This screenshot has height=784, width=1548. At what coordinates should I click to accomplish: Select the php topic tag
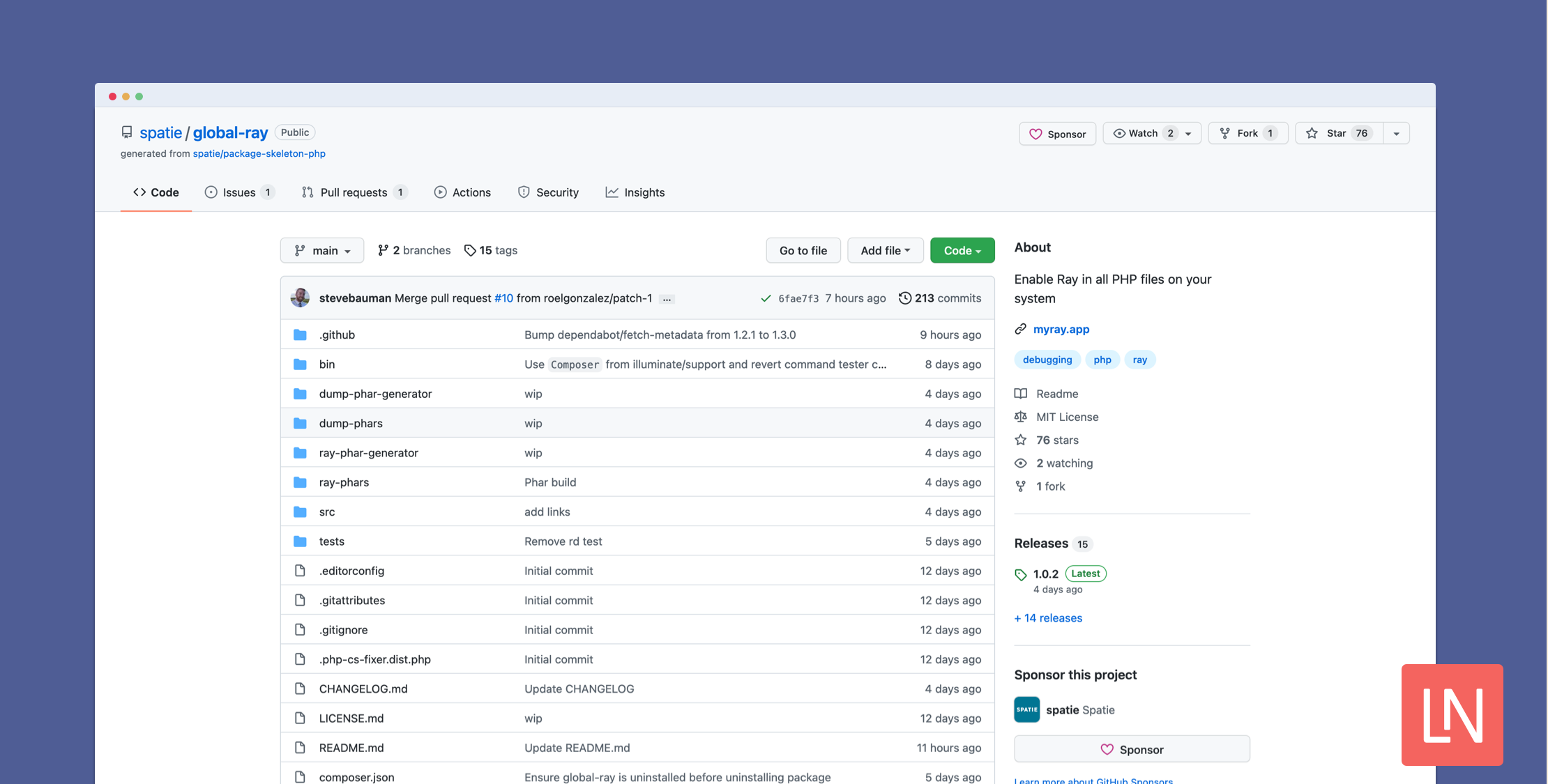tap(1102, 360)
